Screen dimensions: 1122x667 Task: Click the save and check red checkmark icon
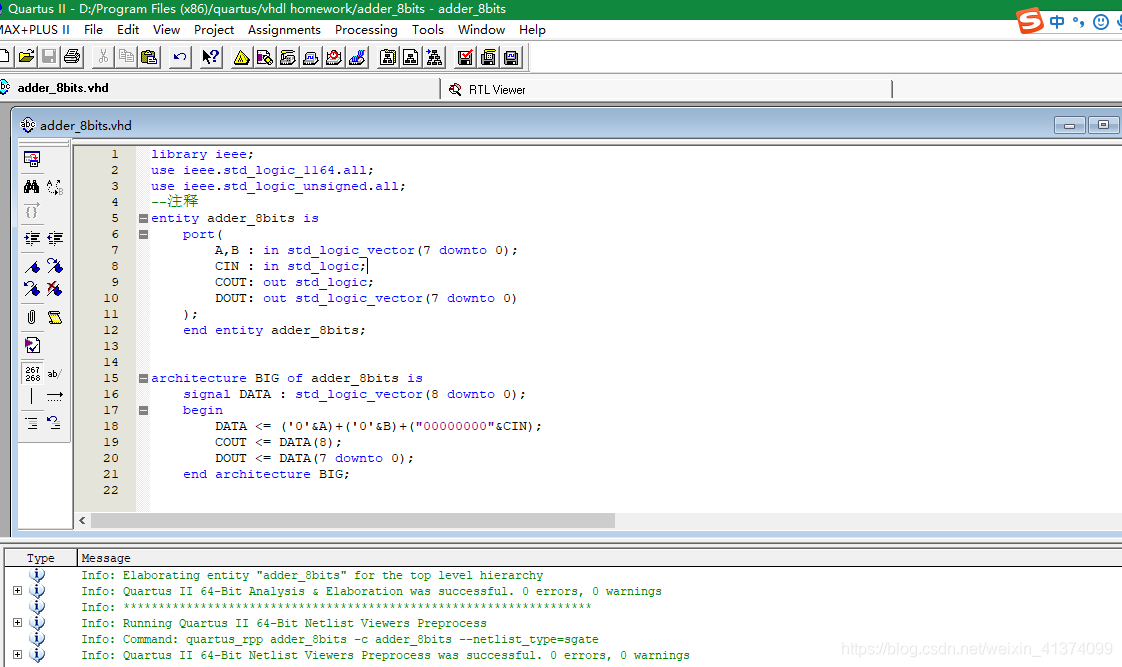[x=464, y=57]
